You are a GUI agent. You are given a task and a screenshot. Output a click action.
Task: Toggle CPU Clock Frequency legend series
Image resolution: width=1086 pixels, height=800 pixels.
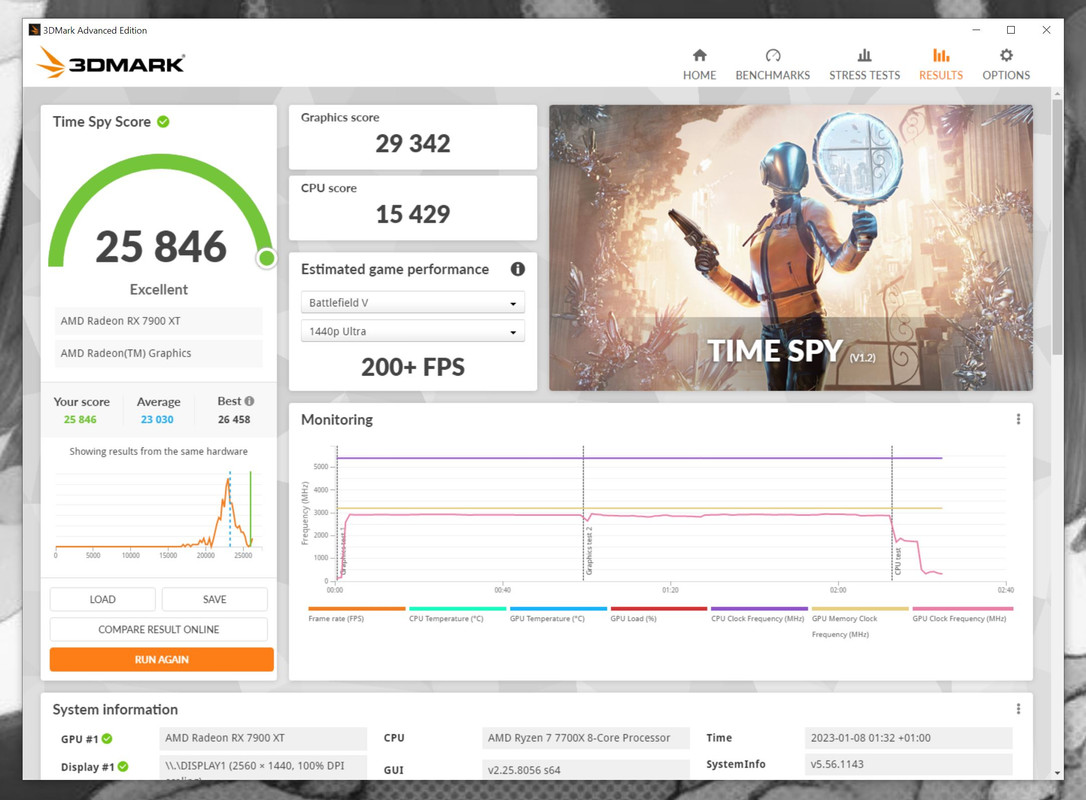tap(758, 614)
